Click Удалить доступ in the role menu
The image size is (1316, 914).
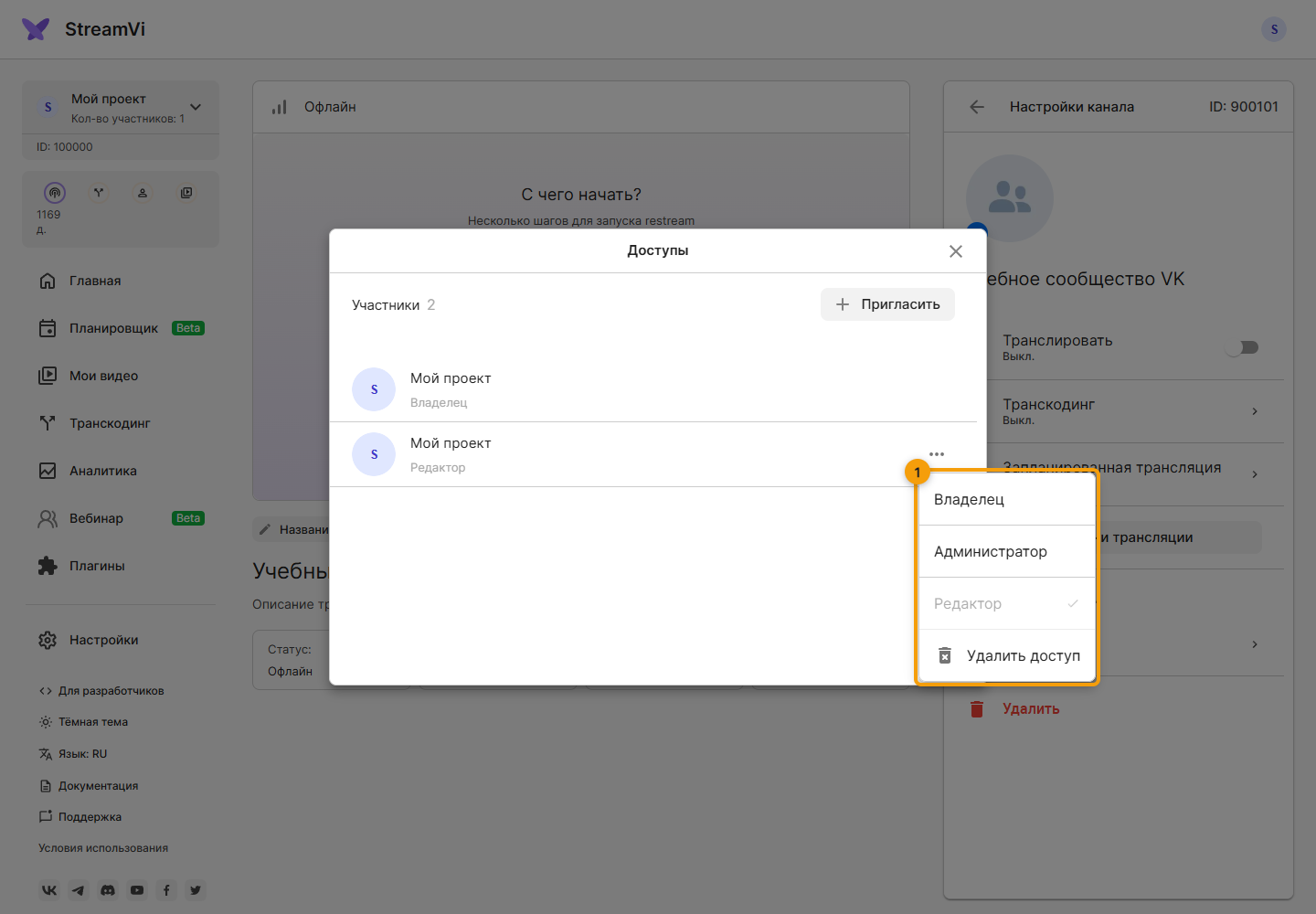[x=1007, y=656]
